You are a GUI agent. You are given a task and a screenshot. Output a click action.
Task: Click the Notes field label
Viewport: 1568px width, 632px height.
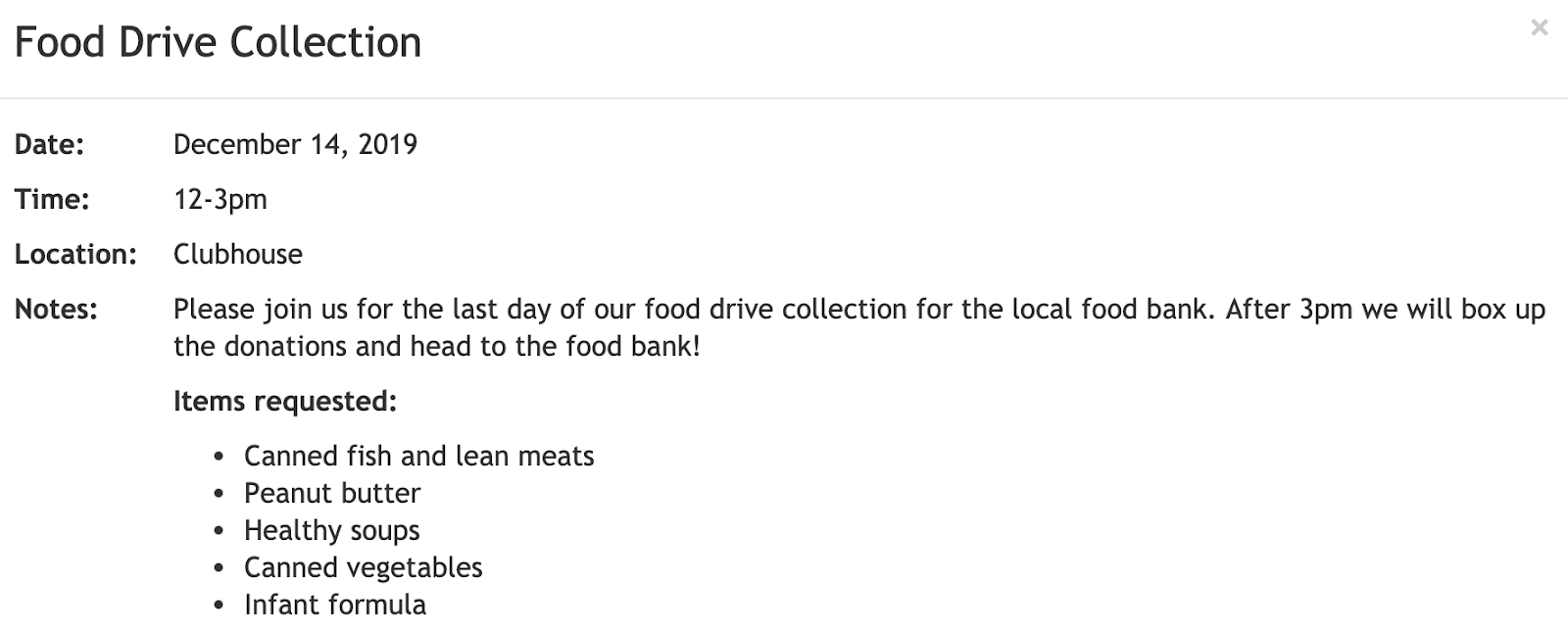coord(56,310)
